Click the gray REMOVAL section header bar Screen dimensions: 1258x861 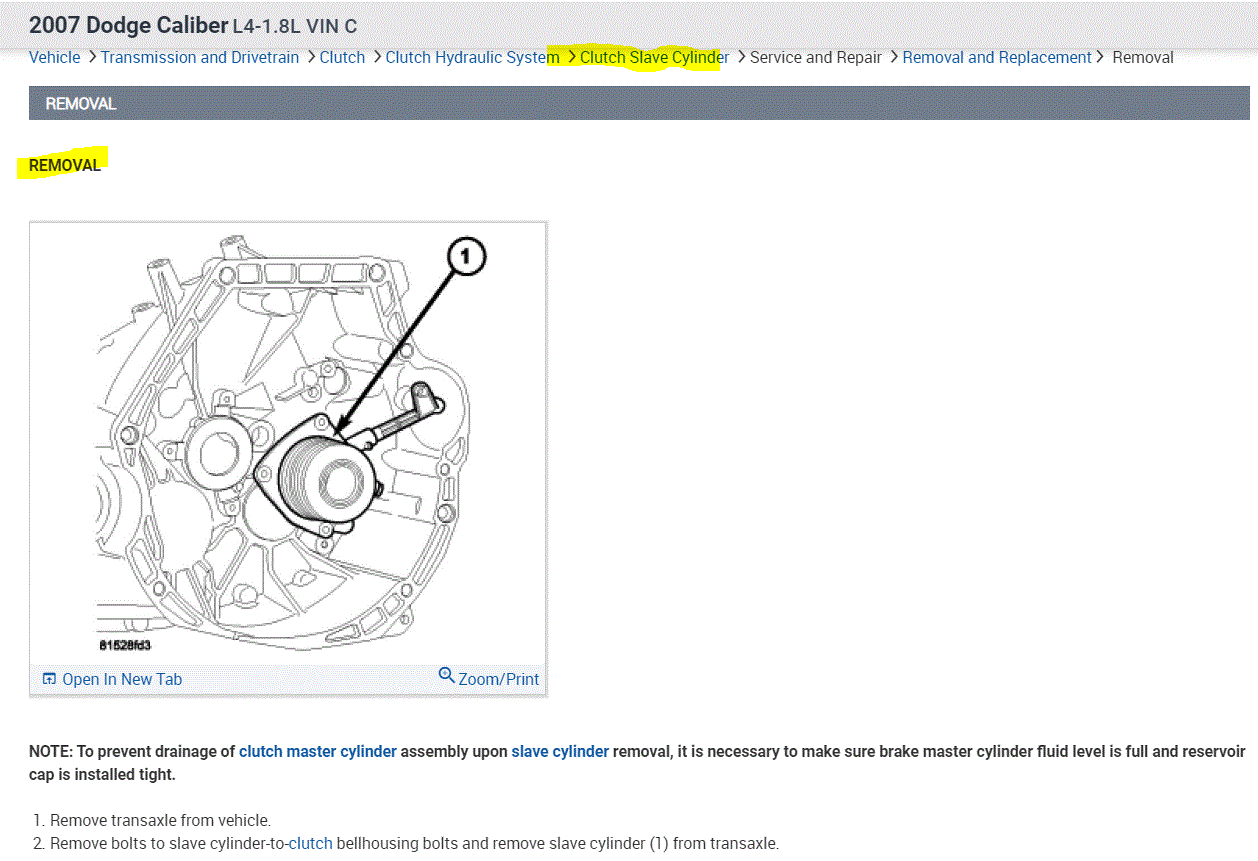(639, 103)
